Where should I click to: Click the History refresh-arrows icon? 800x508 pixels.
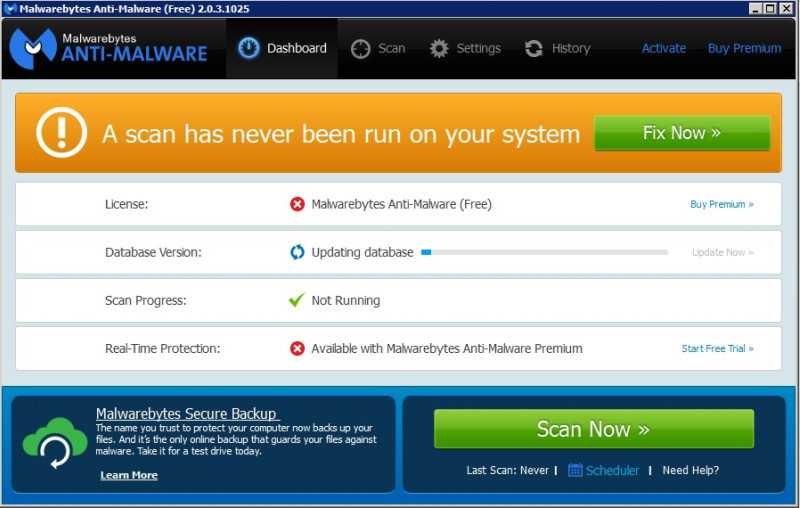click(534, 48)
